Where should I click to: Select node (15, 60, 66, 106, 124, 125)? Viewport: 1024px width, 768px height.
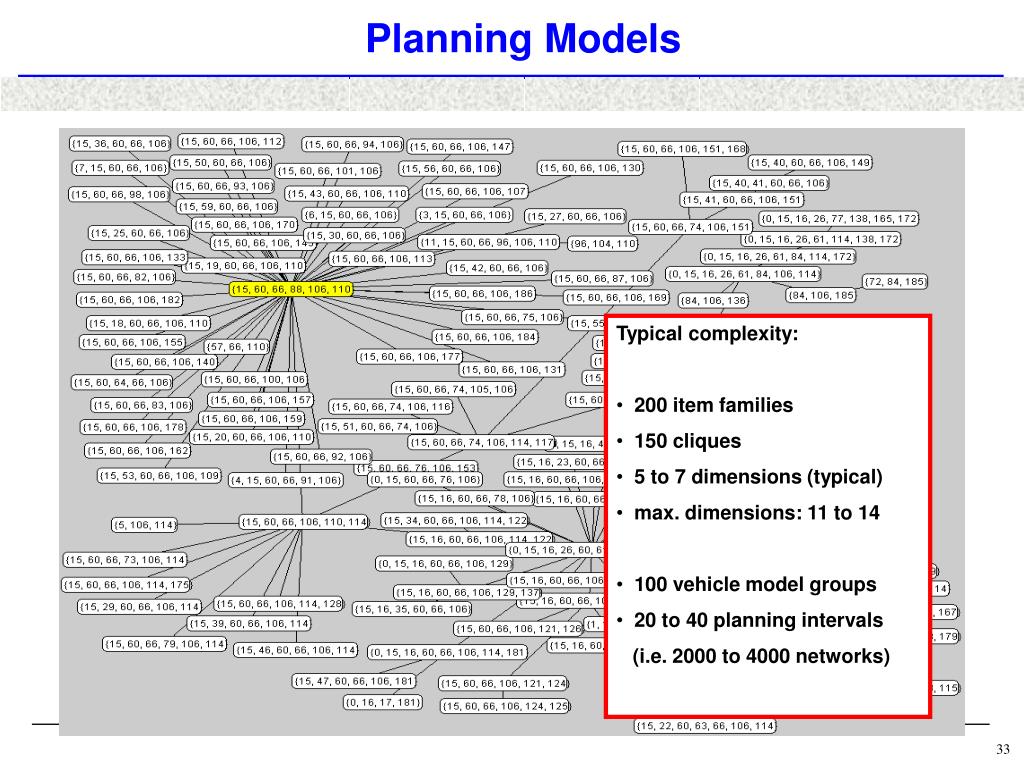(x=505, y=706)
